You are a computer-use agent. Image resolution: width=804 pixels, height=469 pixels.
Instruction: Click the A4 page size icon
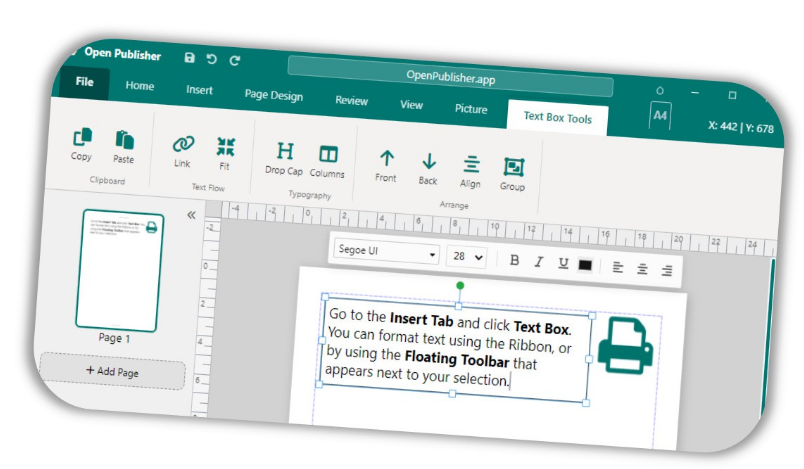pyautogui.click(x=660, y=115)
